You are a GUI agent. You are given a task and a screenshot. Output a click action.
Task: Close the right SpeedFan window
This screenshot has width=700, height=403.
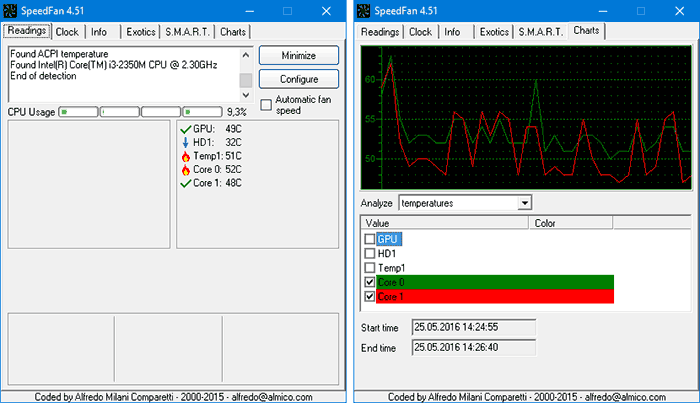[x=679, y=11]
